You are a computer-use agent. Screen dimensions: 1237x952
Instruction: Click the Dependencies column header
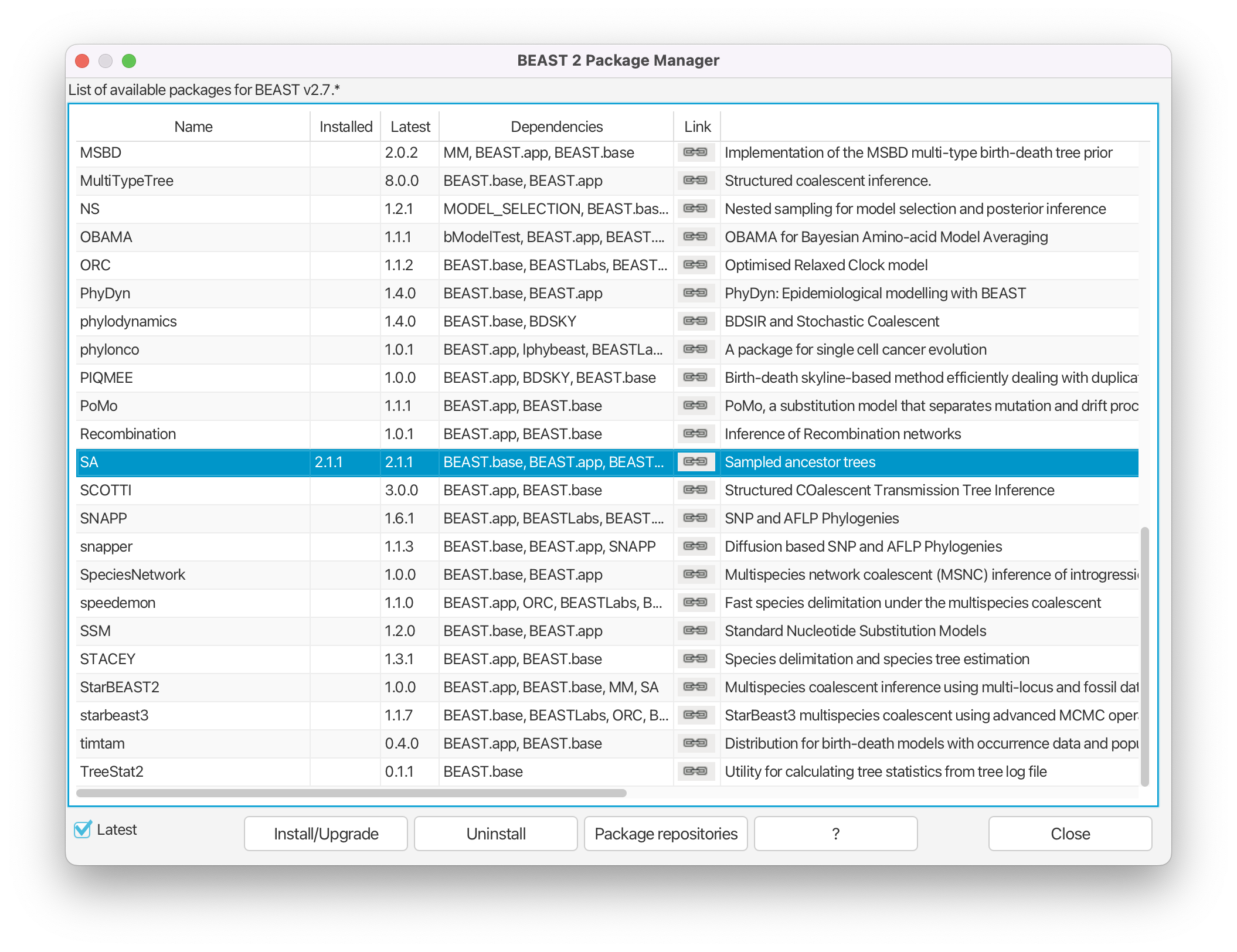(556, 127)
